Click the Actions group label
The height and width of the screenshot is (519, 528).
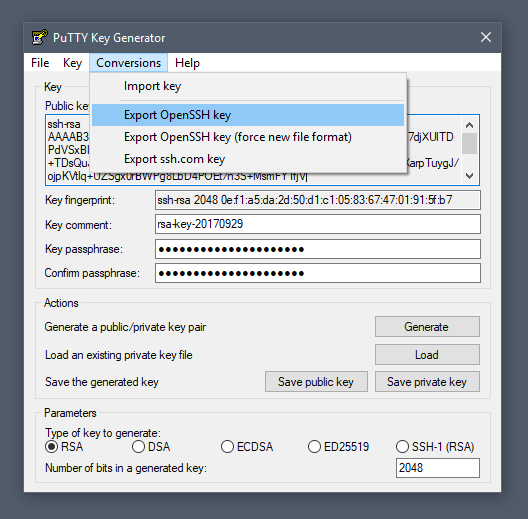[61, 303]
